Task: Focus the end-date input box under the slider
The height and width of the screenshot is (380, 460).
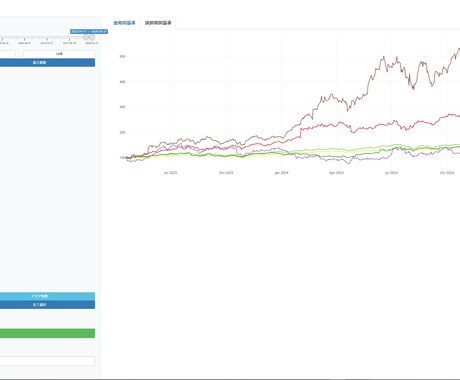Action: click(x=59, y=54)
